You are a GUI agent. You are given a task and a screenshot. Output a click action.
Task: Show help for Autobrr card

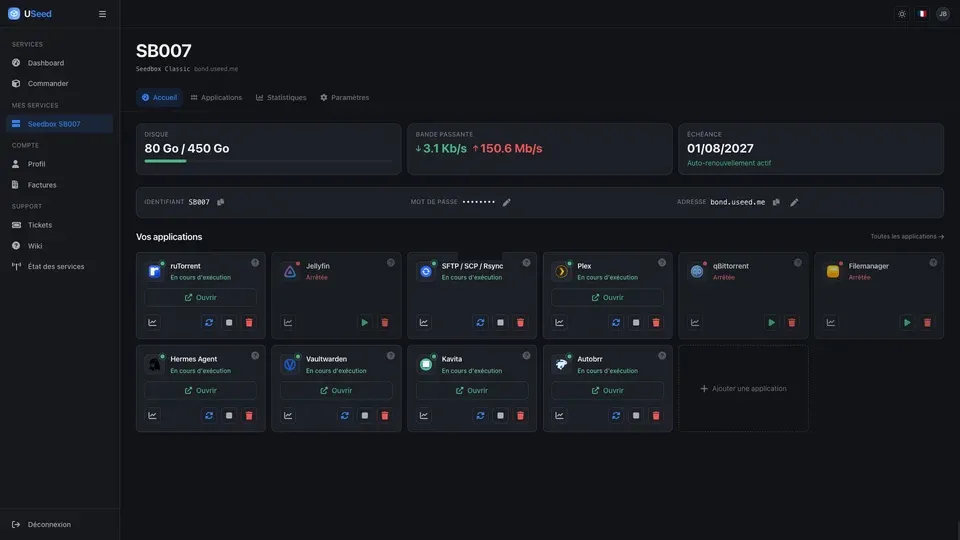pos(662,356)
